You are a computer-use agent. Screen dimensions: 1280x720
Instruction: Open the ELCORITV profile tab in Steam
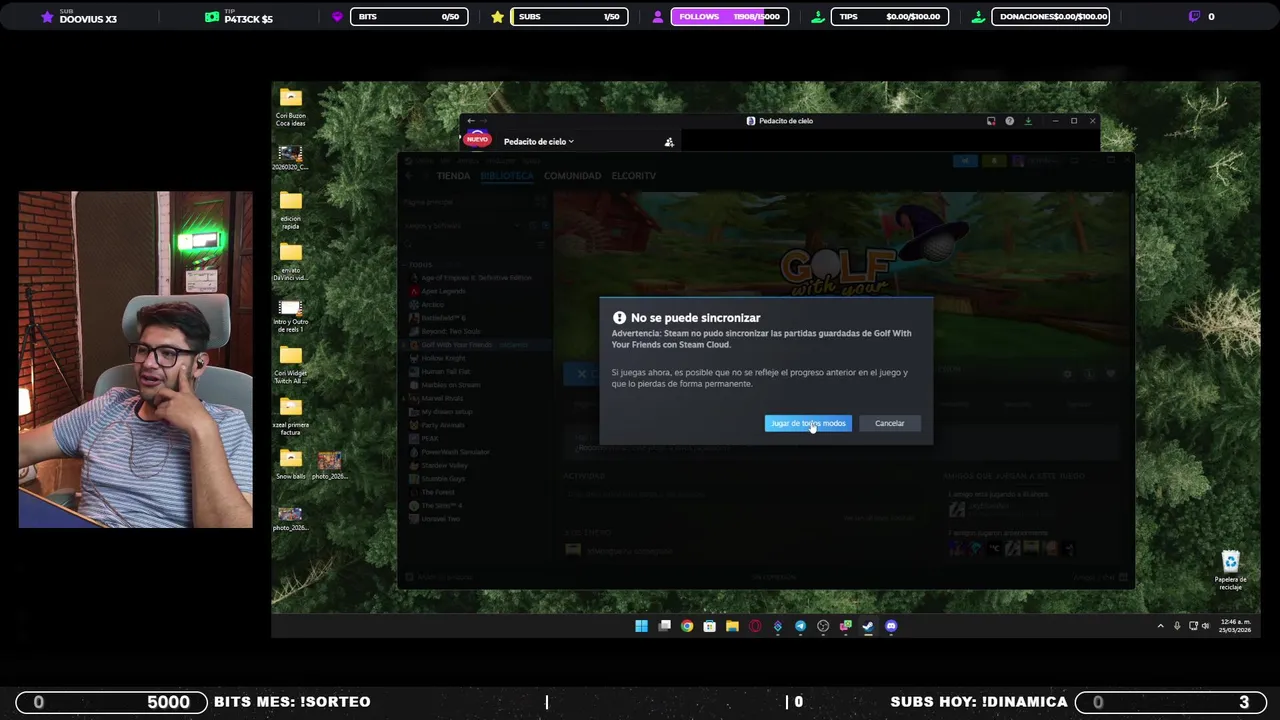pos(633,176)
